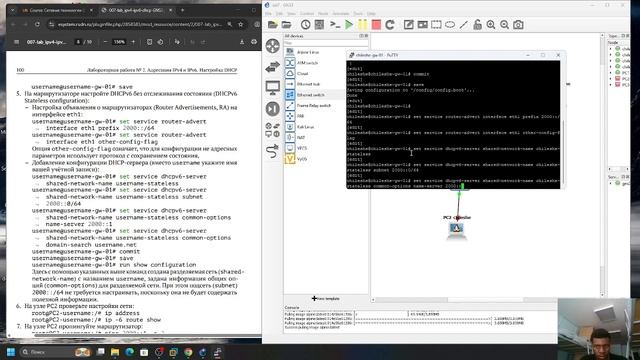Image resolution: width=640 pixels, height=360 pixels.
Task: Click Zoom out magnifier in GNS3 toolbar
Action: [504, 25]
